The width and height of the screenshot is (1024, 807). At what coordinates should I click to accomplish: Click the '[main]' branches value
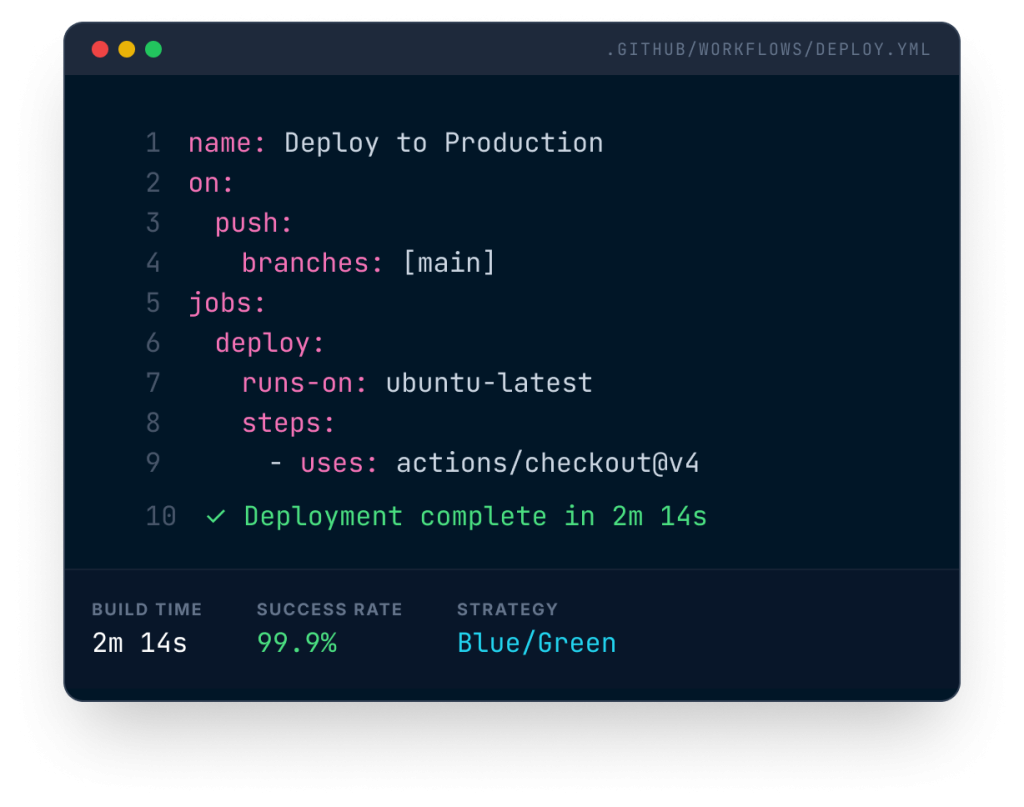(x=448, y=263)
